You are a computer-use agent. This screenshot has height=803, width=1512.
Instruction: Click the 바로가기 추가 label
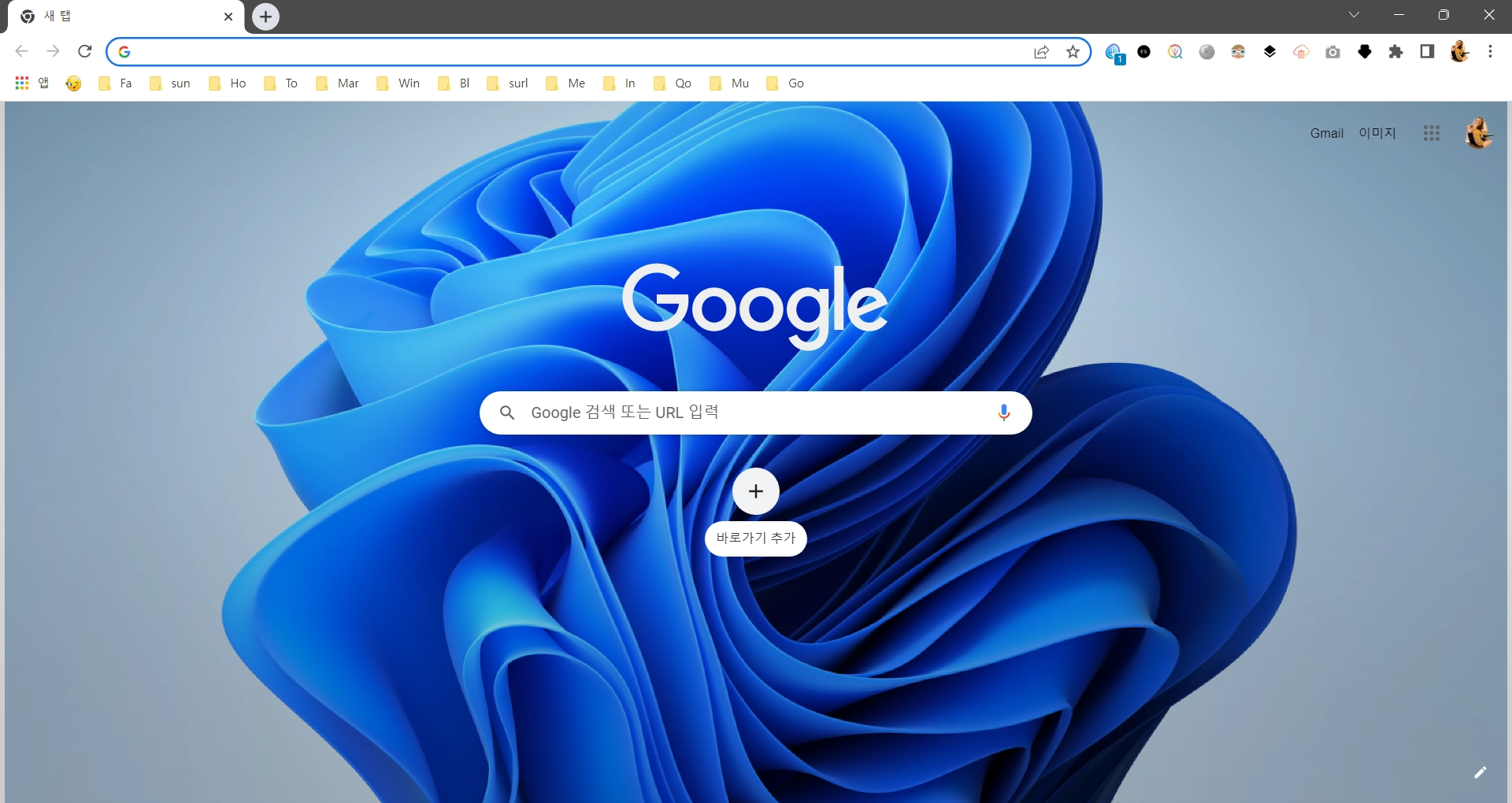(x=755, y=538)
